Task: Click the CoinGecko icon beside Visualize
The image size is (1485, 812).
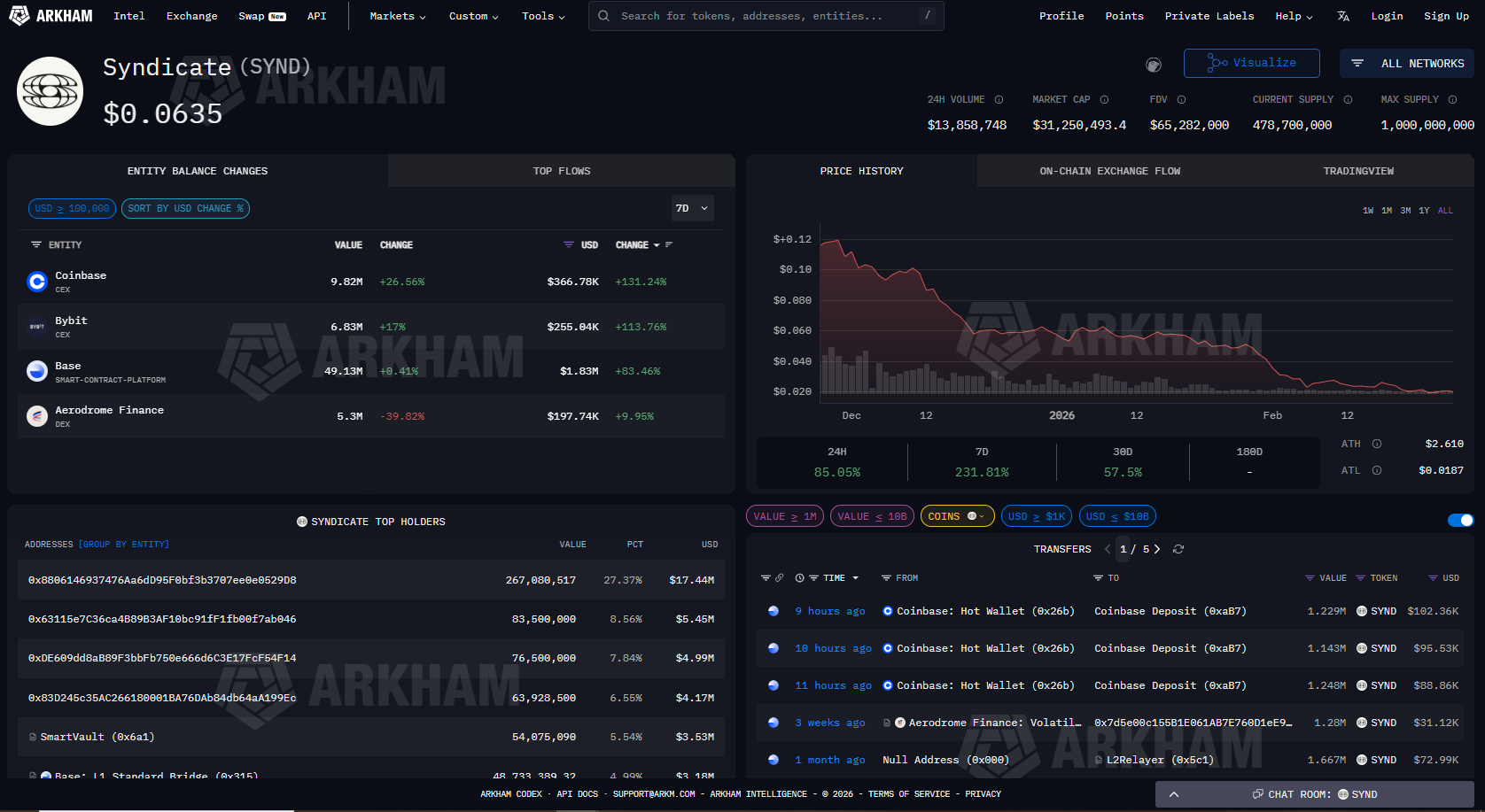Action: click(x=1154, y=64)
